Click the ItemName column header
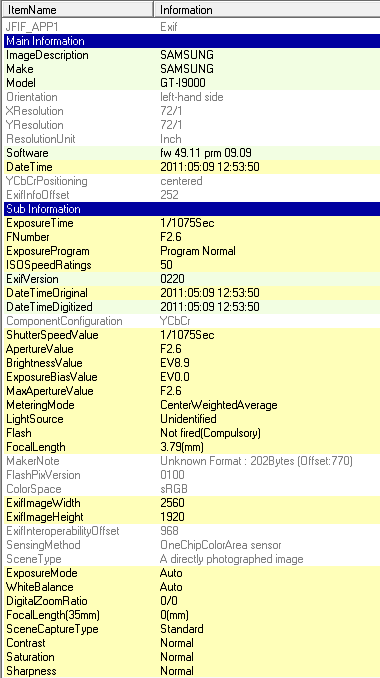Image resolution: width=380 pixels, height=678 pixels. click(x=78, y=10)
